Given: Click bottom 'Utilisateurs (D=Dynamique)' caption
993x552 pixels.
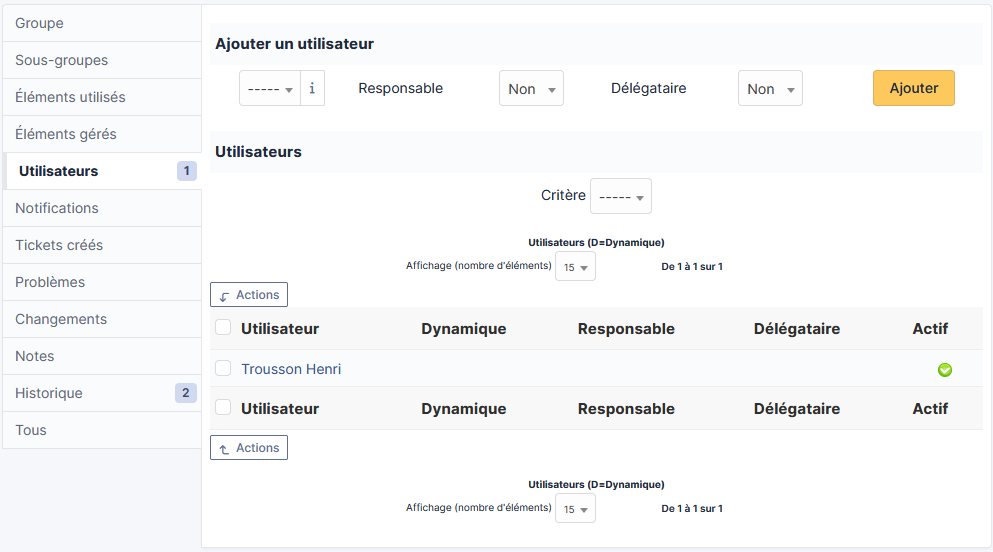Looking at the screenshot, I should (x=596, y=484).
